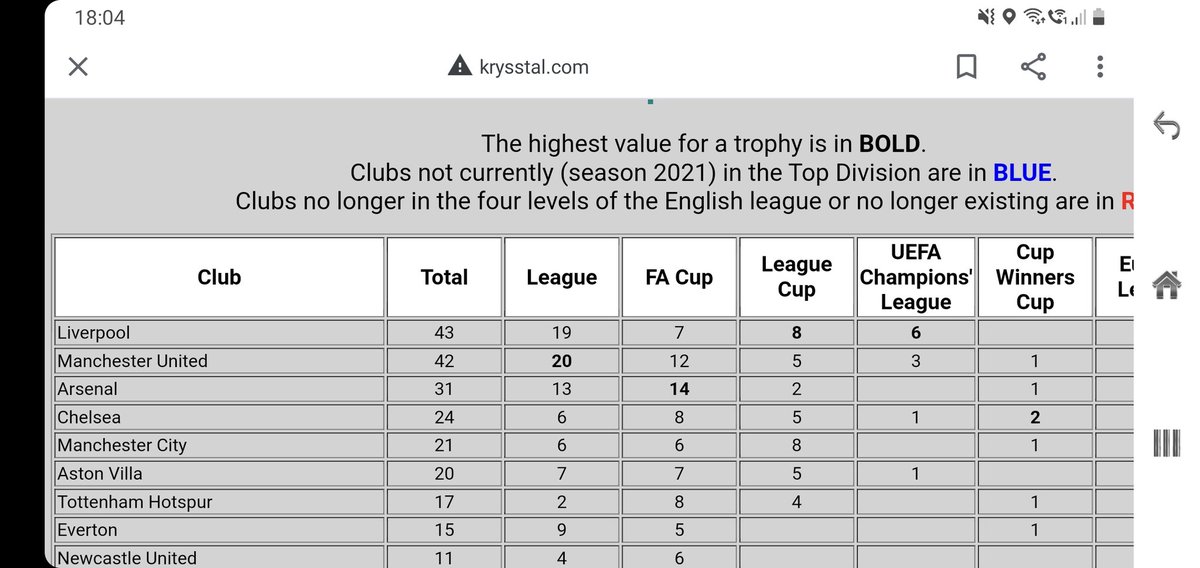Select the Total column header
Image resolution: width=1200 pixels, height=568 pixels.
(x=444, y=277)
